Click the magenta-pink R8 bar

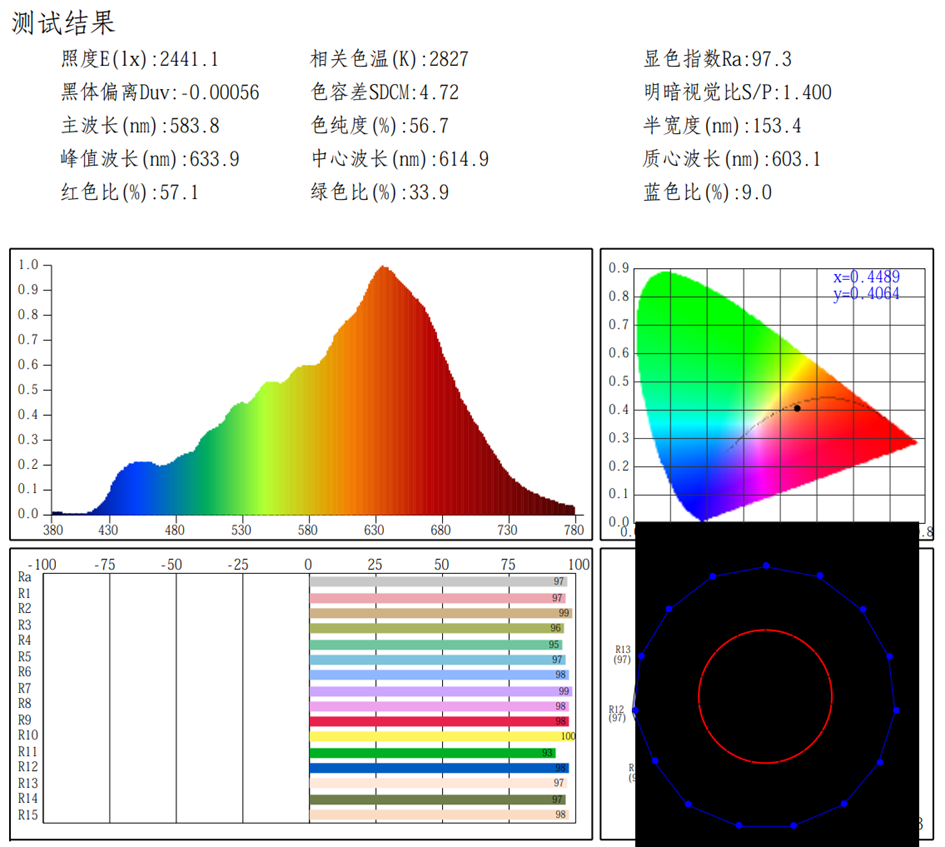[x=439, y=706]
